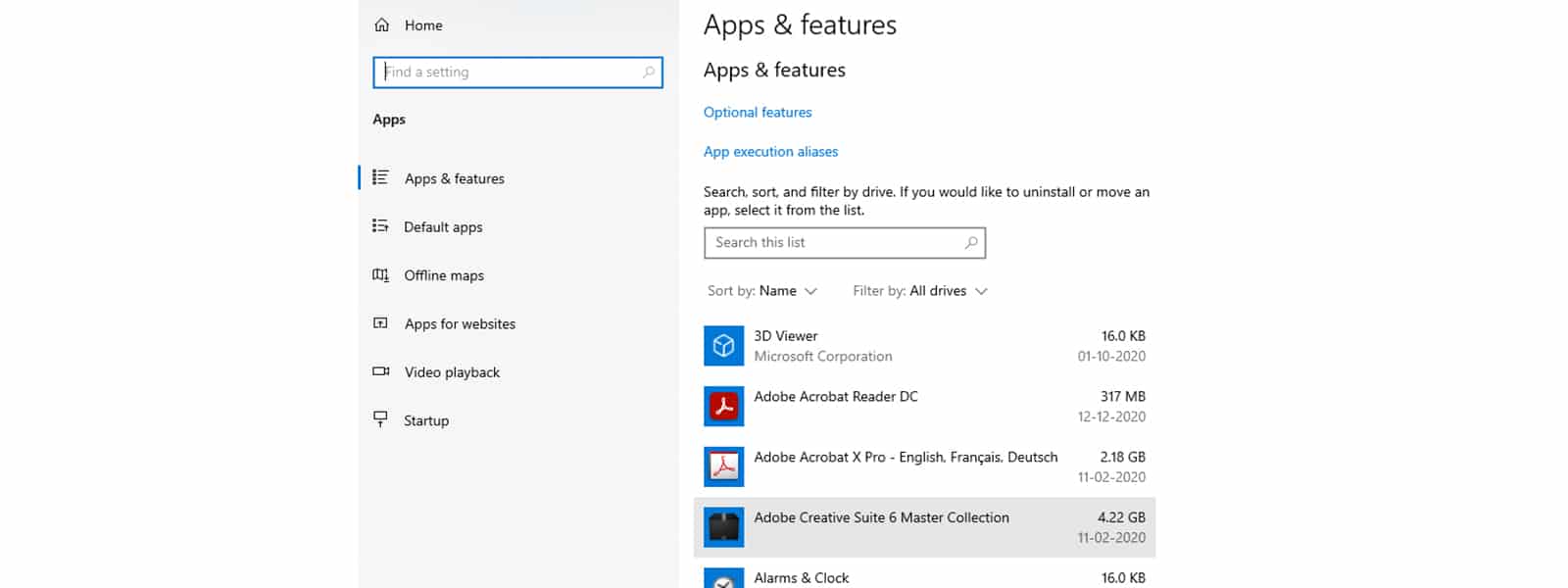Click the 2.18 GB size value
The width and height of the screenshot is (1568, 588).
[1123, 458]
